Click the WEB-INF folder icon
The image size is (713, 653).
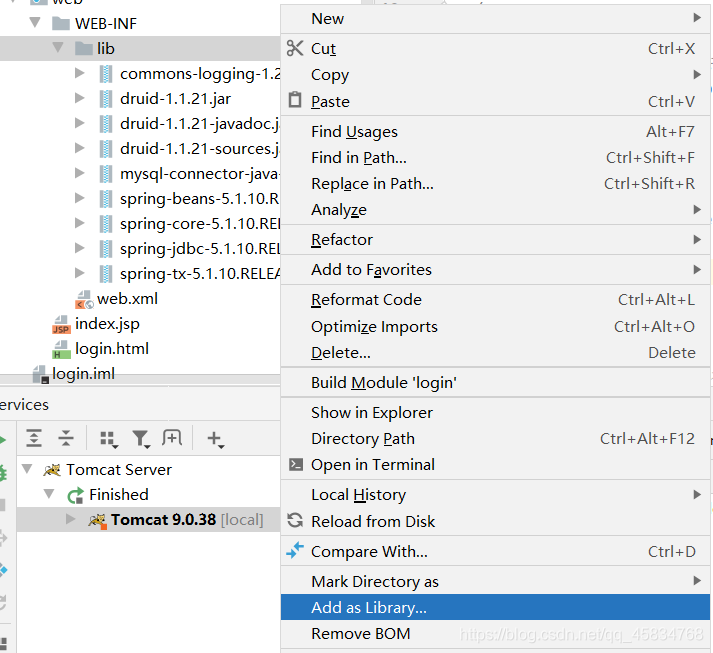pos(60,24)
